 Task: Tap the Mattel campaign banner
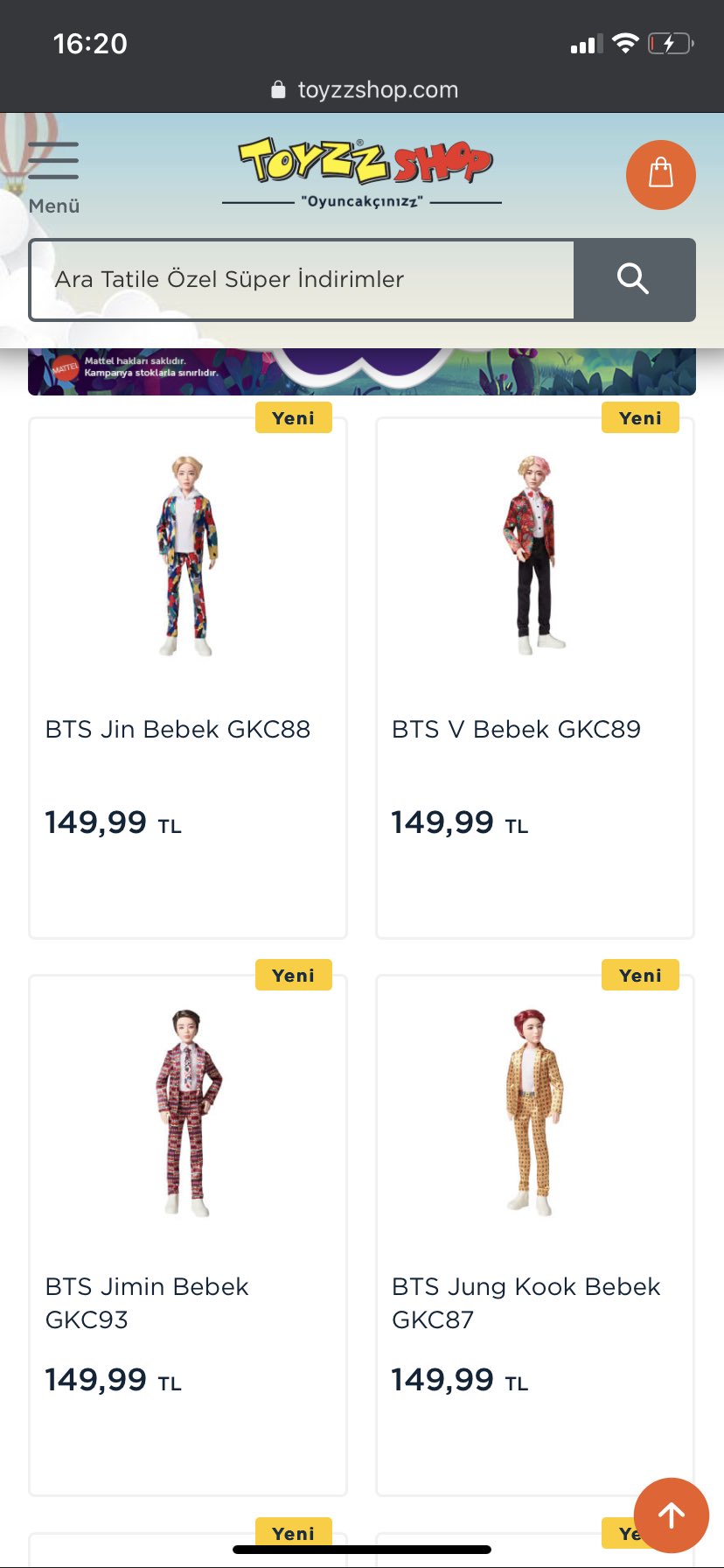pos(362,372)
